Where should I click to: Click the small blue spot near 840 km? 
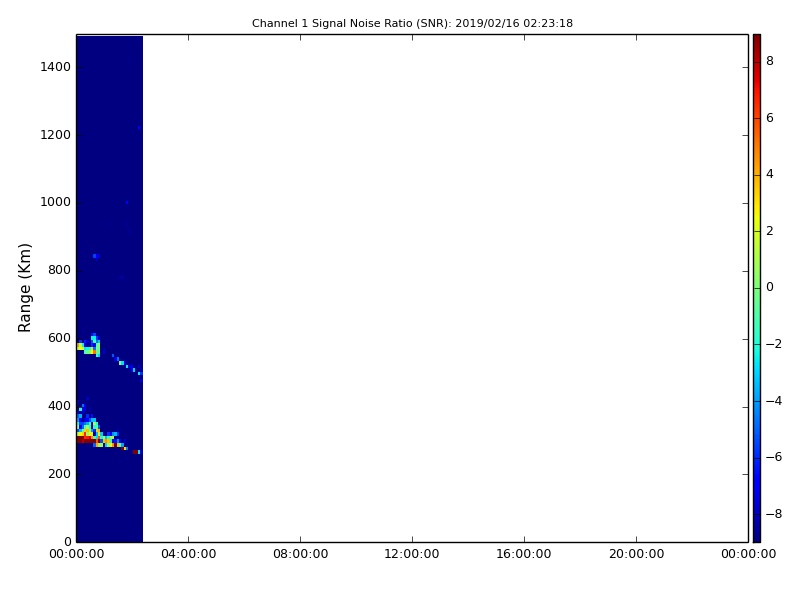tap(96, 256)
